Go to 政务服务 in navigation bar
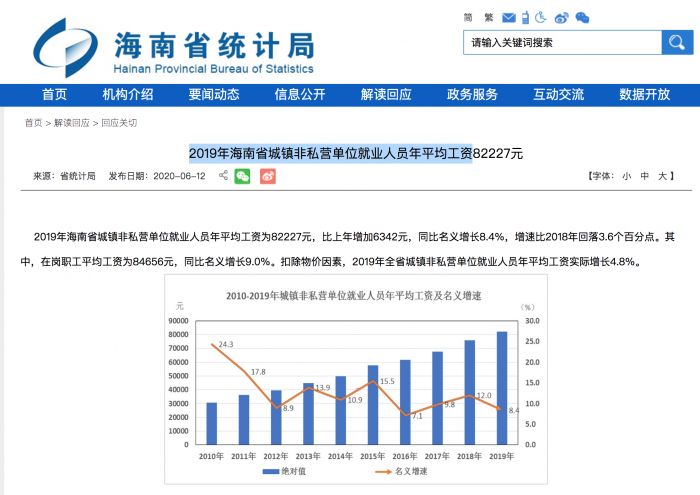 472,94
